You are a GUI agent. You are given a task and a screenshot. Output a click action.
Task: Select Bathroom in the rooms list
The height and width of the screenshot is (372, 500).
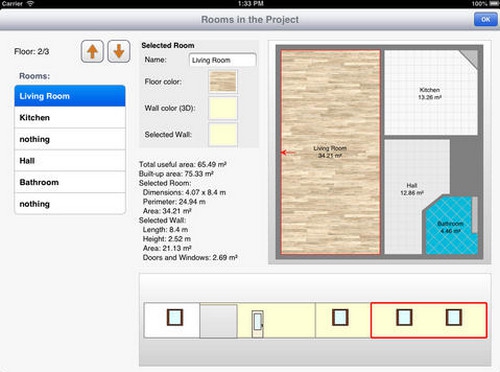point(70,182)
